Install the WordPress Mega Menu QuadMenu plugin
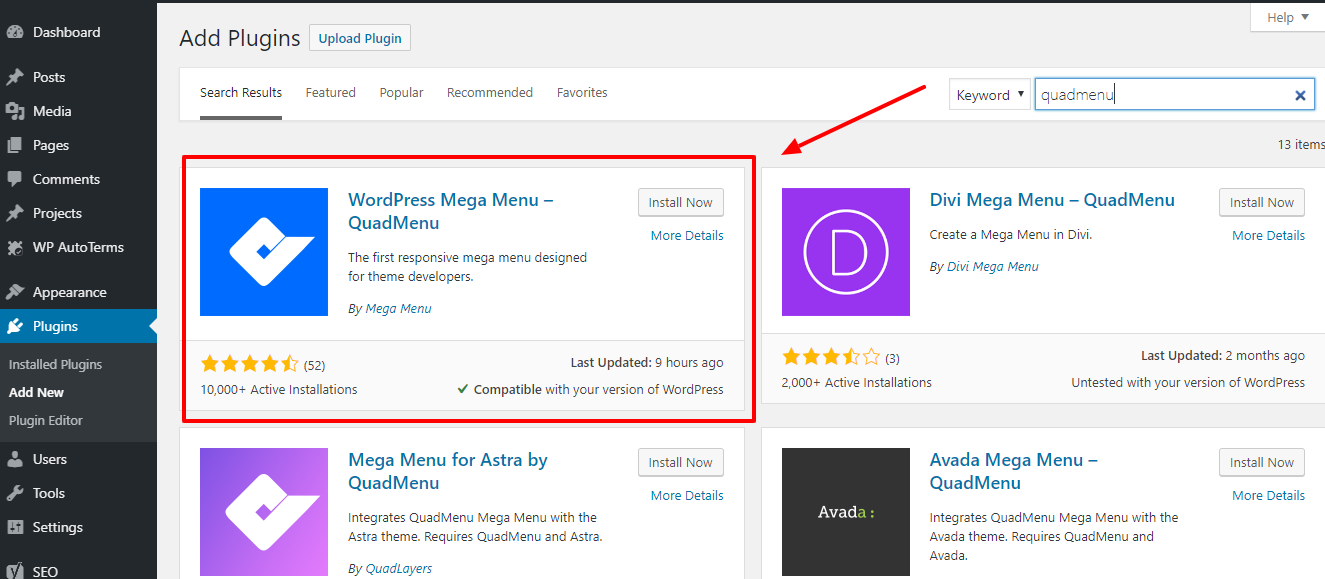Screen dimensions: 1325x579 [x=680, y=202]
